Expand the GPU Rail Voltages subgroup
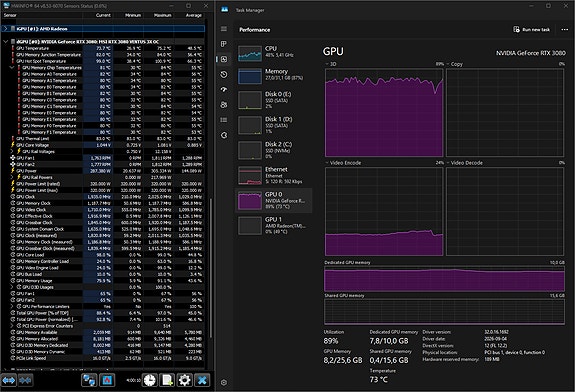 tap(12, 151)
